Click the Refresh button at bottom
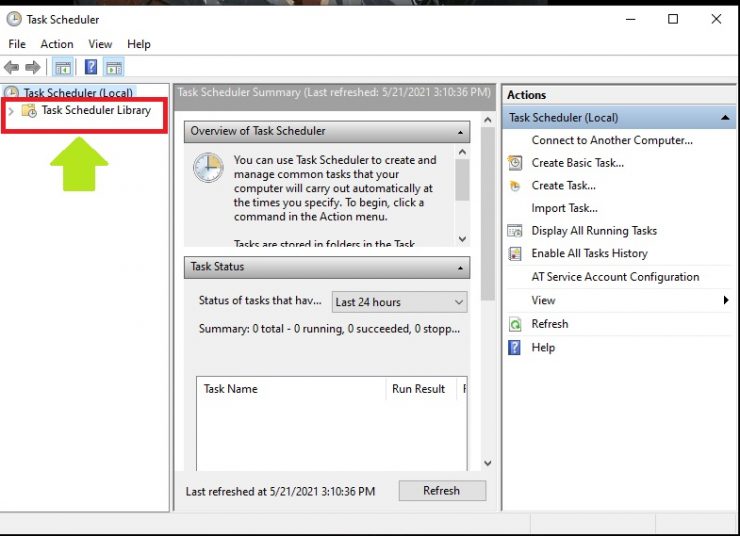Screen dimensions: 740x536 (442, 491)
